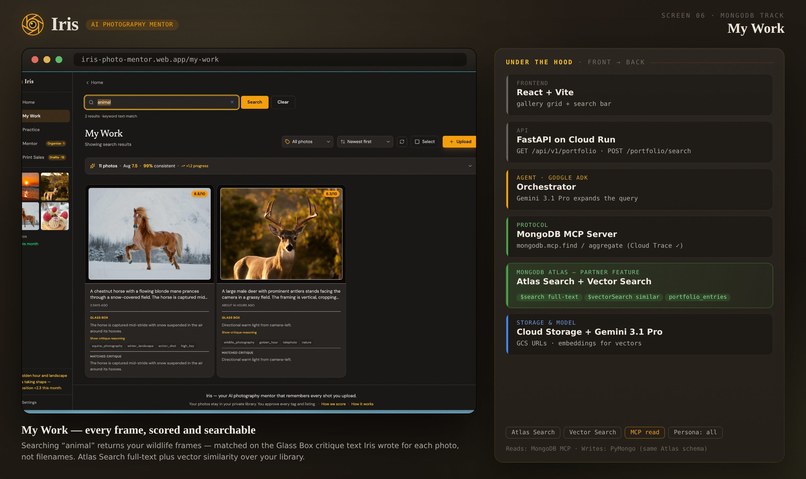Open the male deer photo
The height and width of the screenshot is (479, 806).
[x=281, y=234]
